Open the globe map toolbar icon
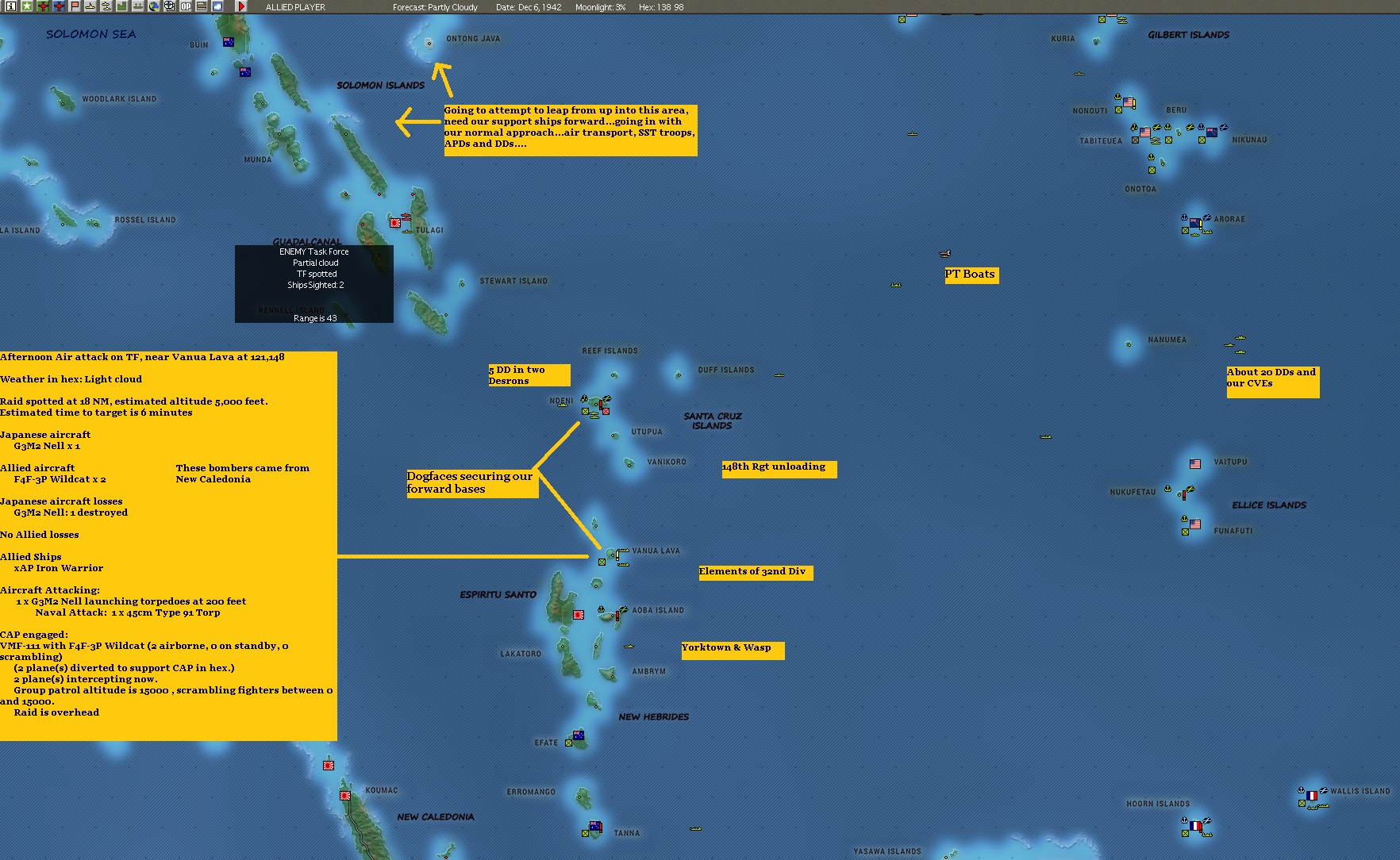The image size is (1400, 860). tap(154, 6)
